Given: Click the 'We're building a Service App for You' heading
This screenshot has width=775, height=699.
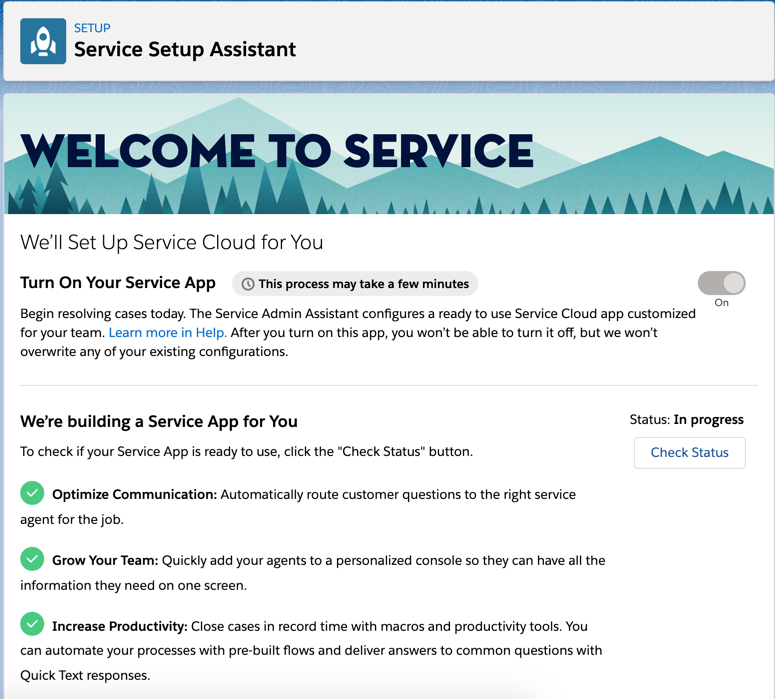Looking at the screenshot, I should (x=159, y=422).
